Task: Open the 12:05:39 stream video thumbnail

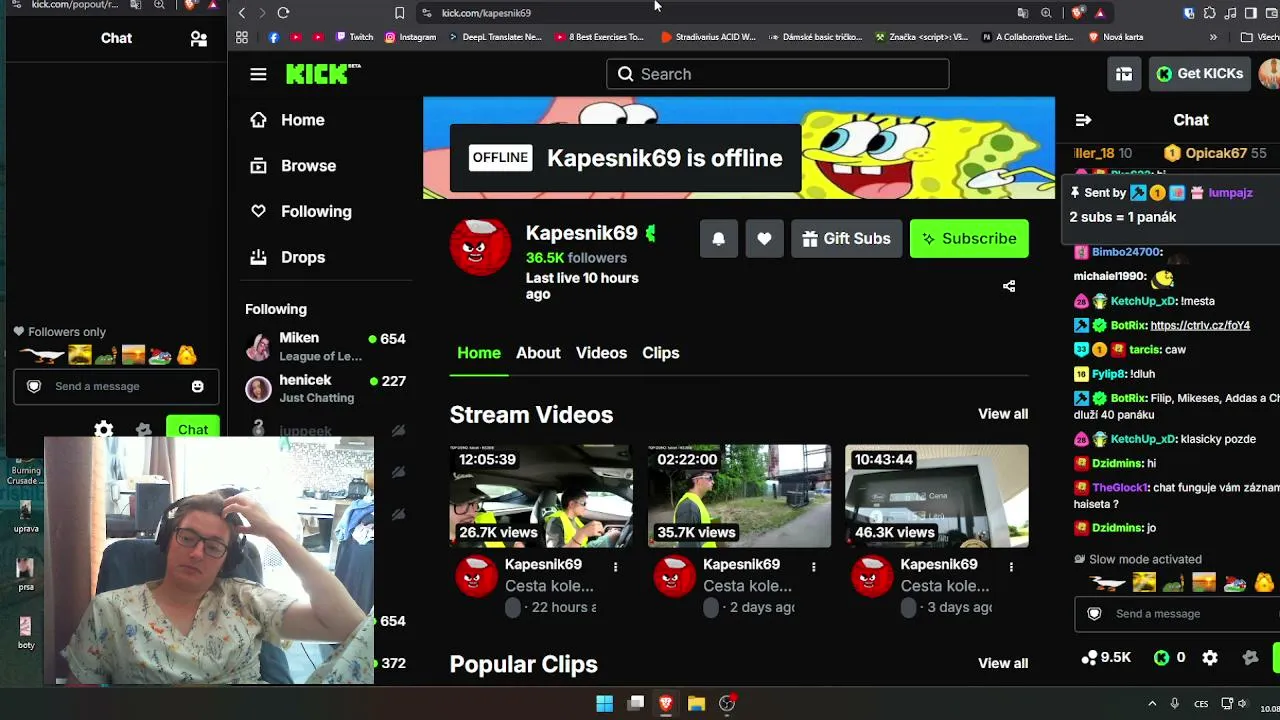Action: [541, 496]
